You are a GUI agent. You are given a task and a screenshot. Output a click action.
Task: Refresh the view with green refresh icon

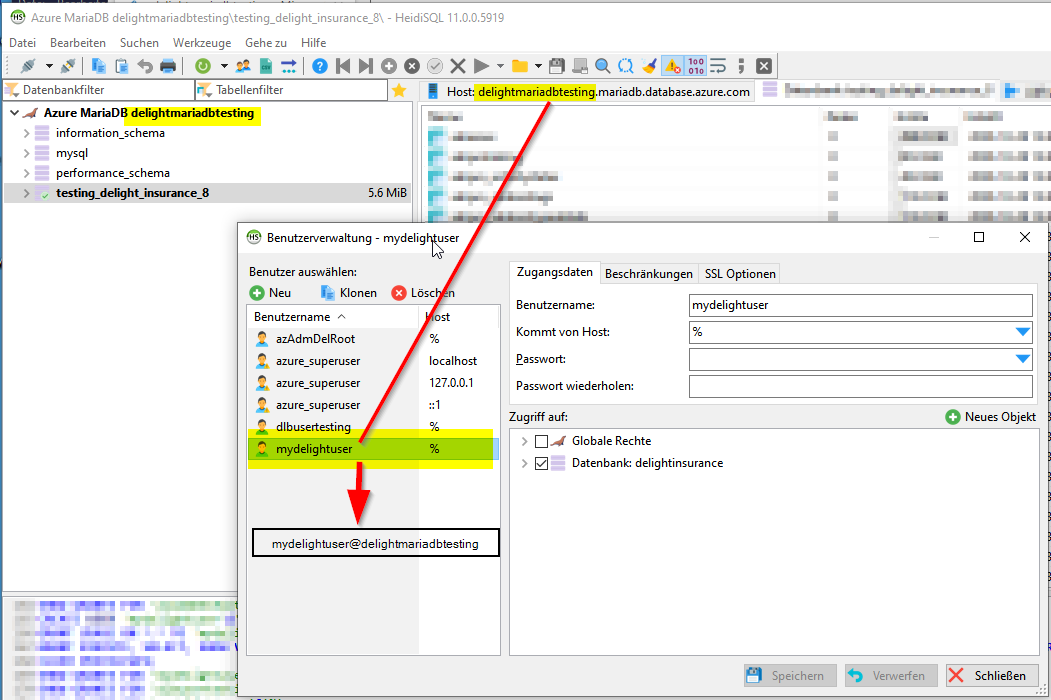click(x=201, y=65)
